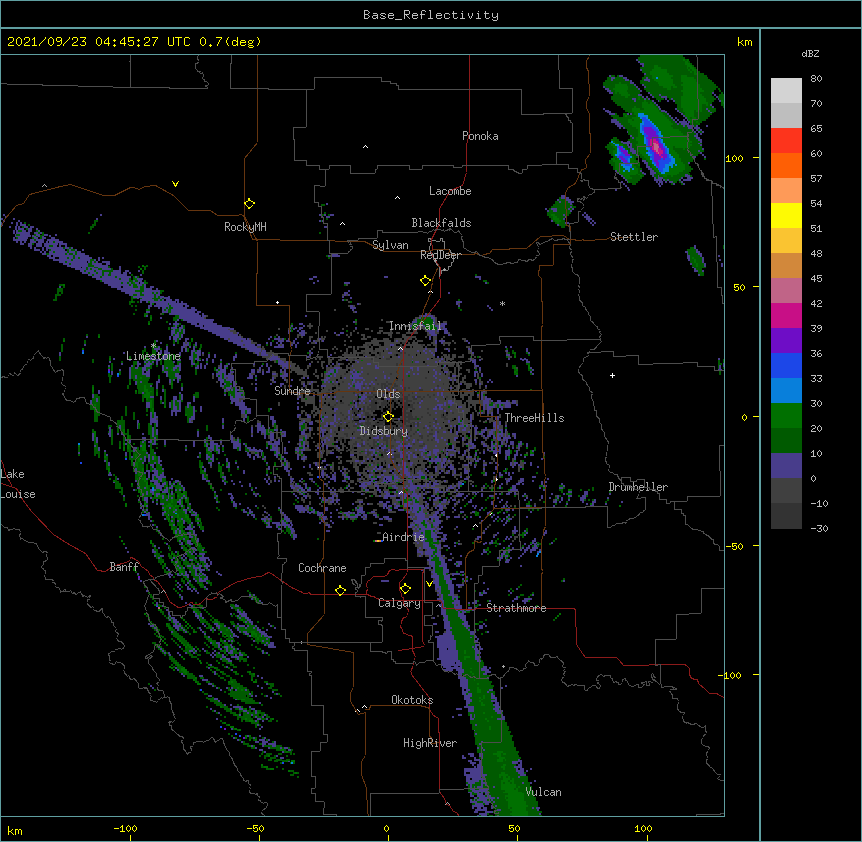Click the Sylvan label
Screen dimensions: 862x842
pyautogui.click(x=390, y=245)
